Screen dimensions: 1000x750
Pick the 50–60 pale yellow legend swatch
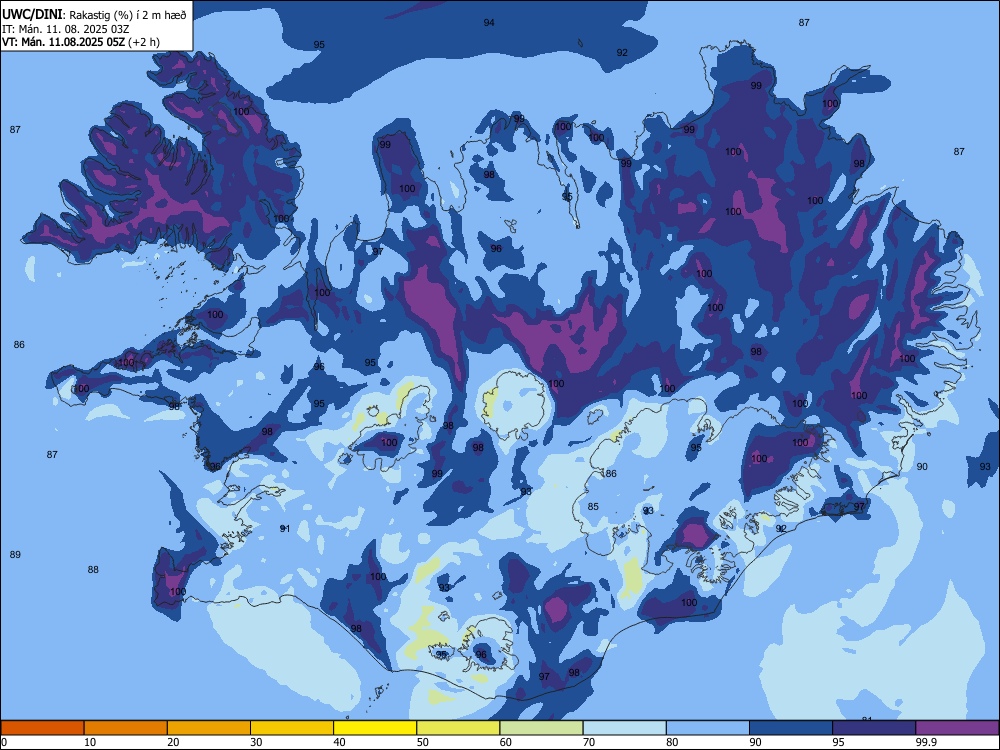click(458, 728)
